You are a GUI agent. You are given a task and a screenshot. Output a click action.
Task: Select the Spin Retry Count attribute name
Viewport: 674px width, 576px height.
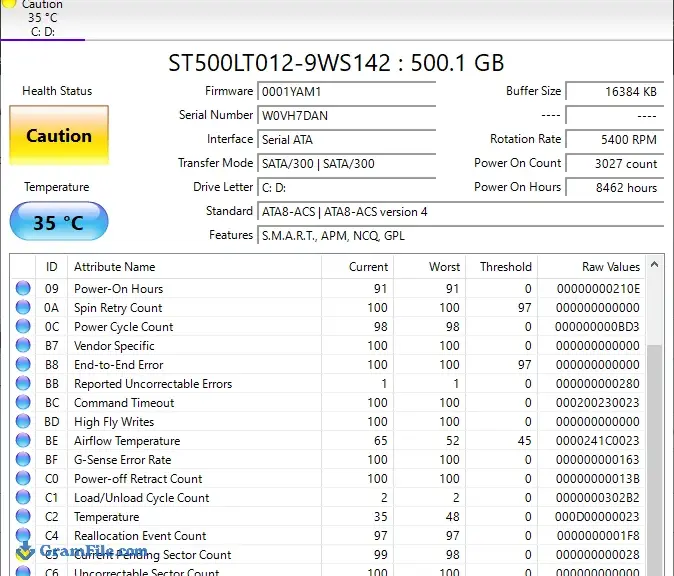point(118,308)
